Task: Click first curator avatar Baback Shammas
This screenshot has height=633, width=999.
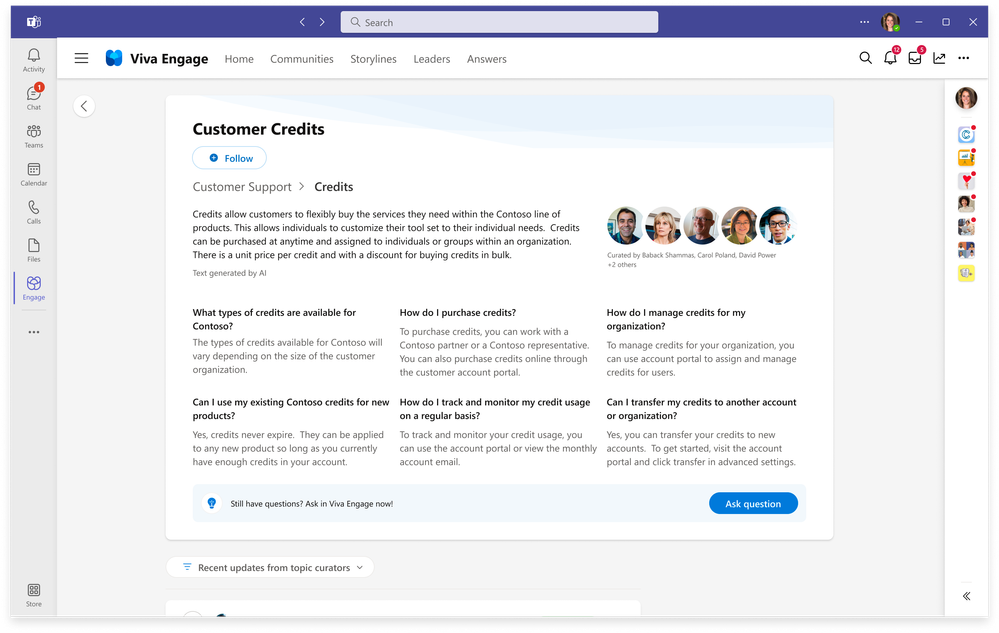Action: pyautogui.click(x=625, y=225)
